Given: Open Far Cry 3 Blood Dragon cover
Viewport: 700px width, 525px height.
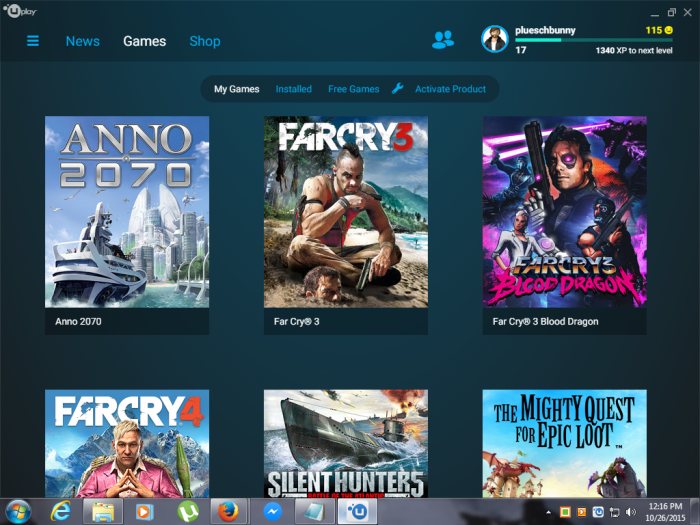Looking at the screenshot, I should (x=564, y=212).
